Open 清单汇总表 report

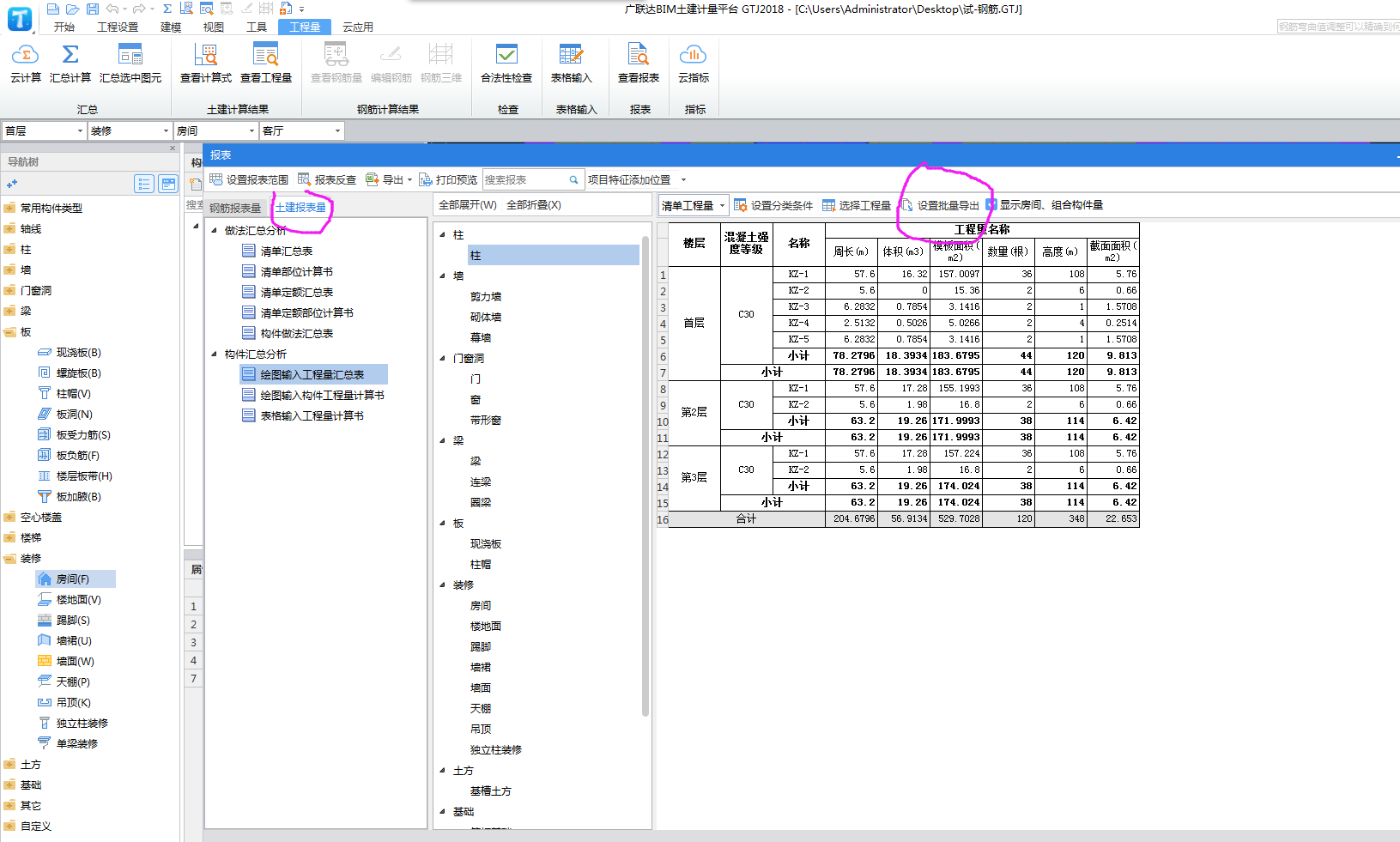pos(287,251)
